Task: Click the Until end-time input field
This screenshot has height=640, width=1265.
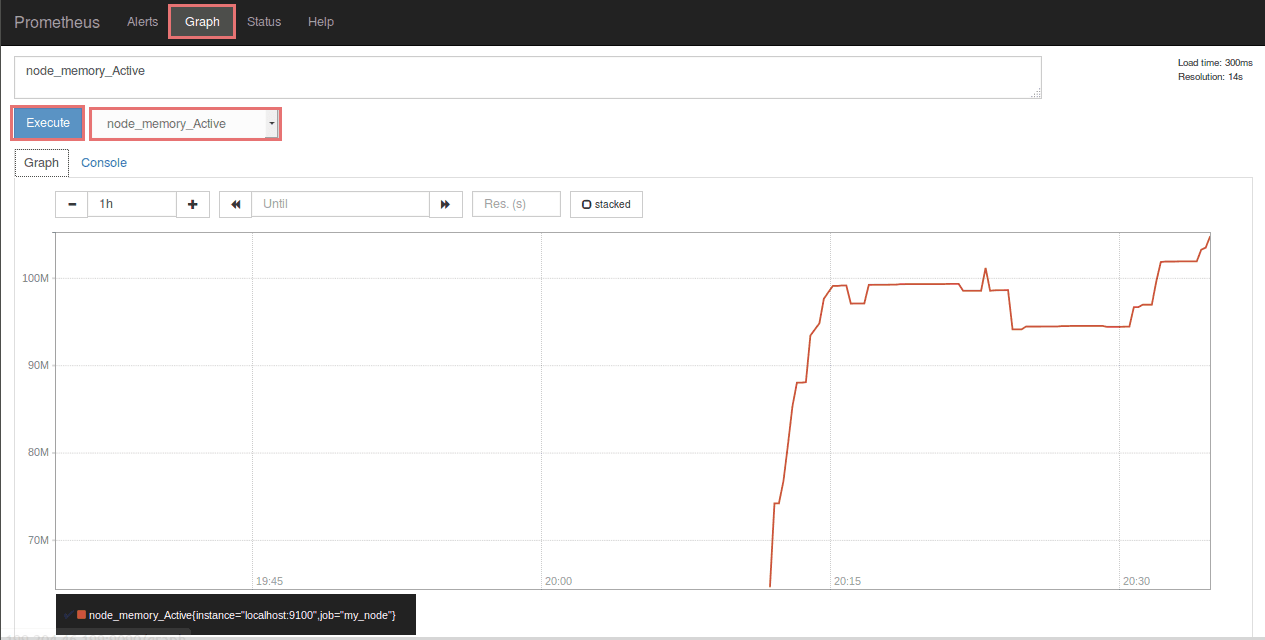Action: (x=340, y=204)
